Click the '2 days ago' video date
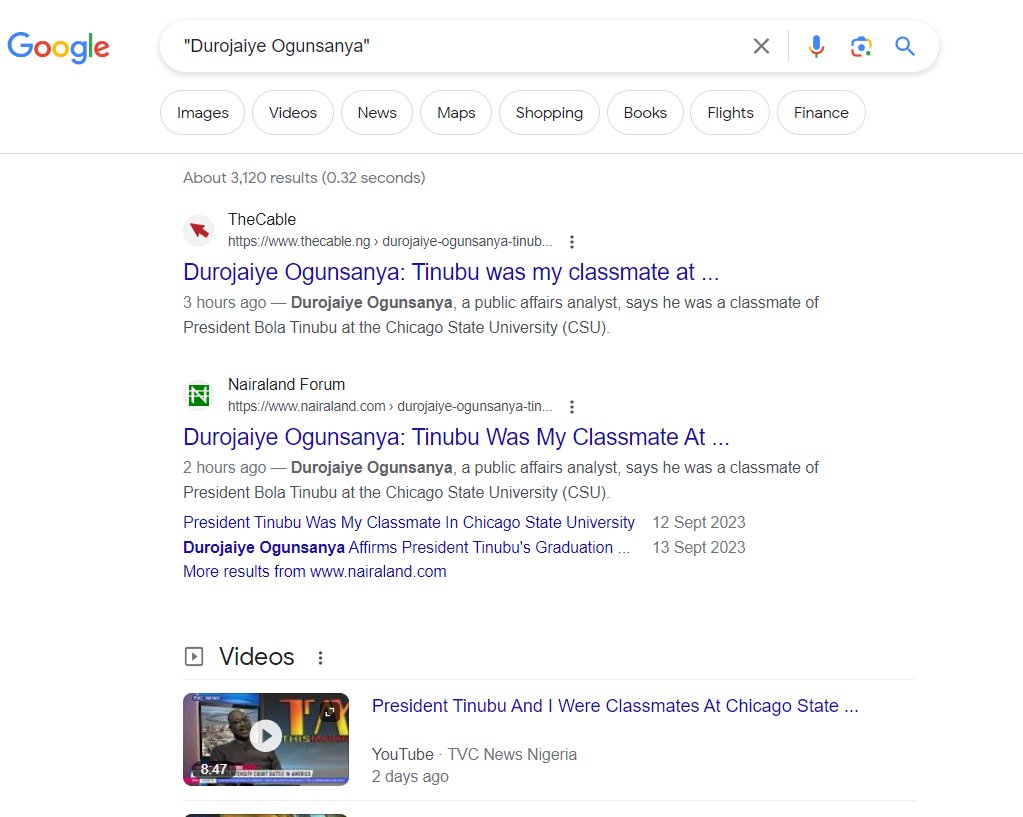This screenshot has width=1023, height=817. tap(410, 777)
